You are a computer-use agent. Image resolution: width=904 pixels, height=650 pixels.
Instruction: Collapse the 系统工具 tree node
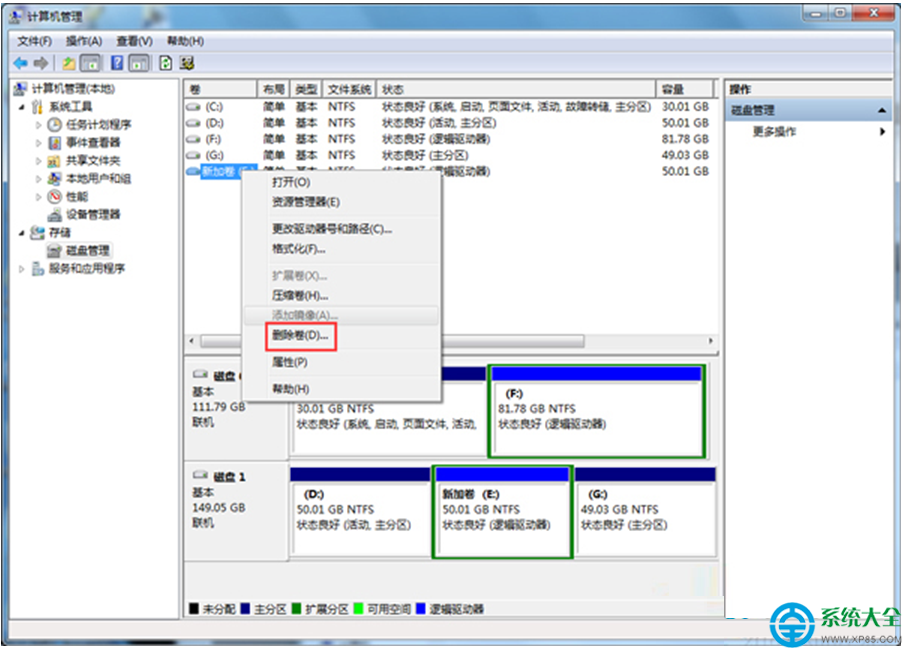tap(21, 107)
